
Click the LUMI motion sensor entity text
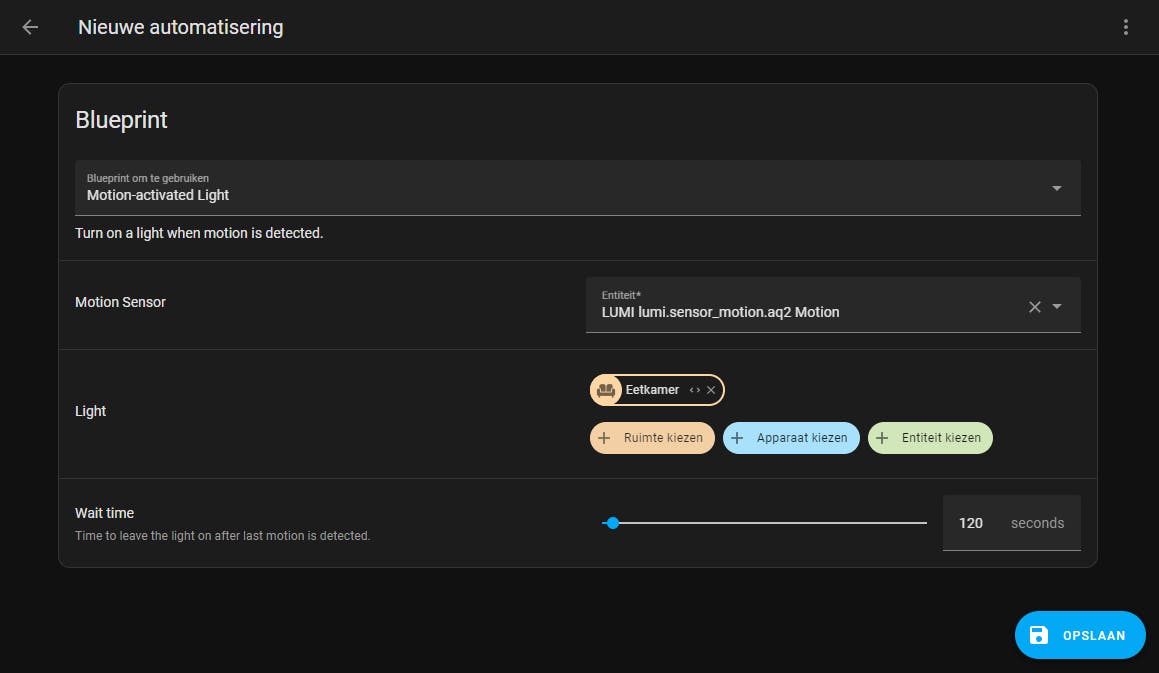pos(720,312)
